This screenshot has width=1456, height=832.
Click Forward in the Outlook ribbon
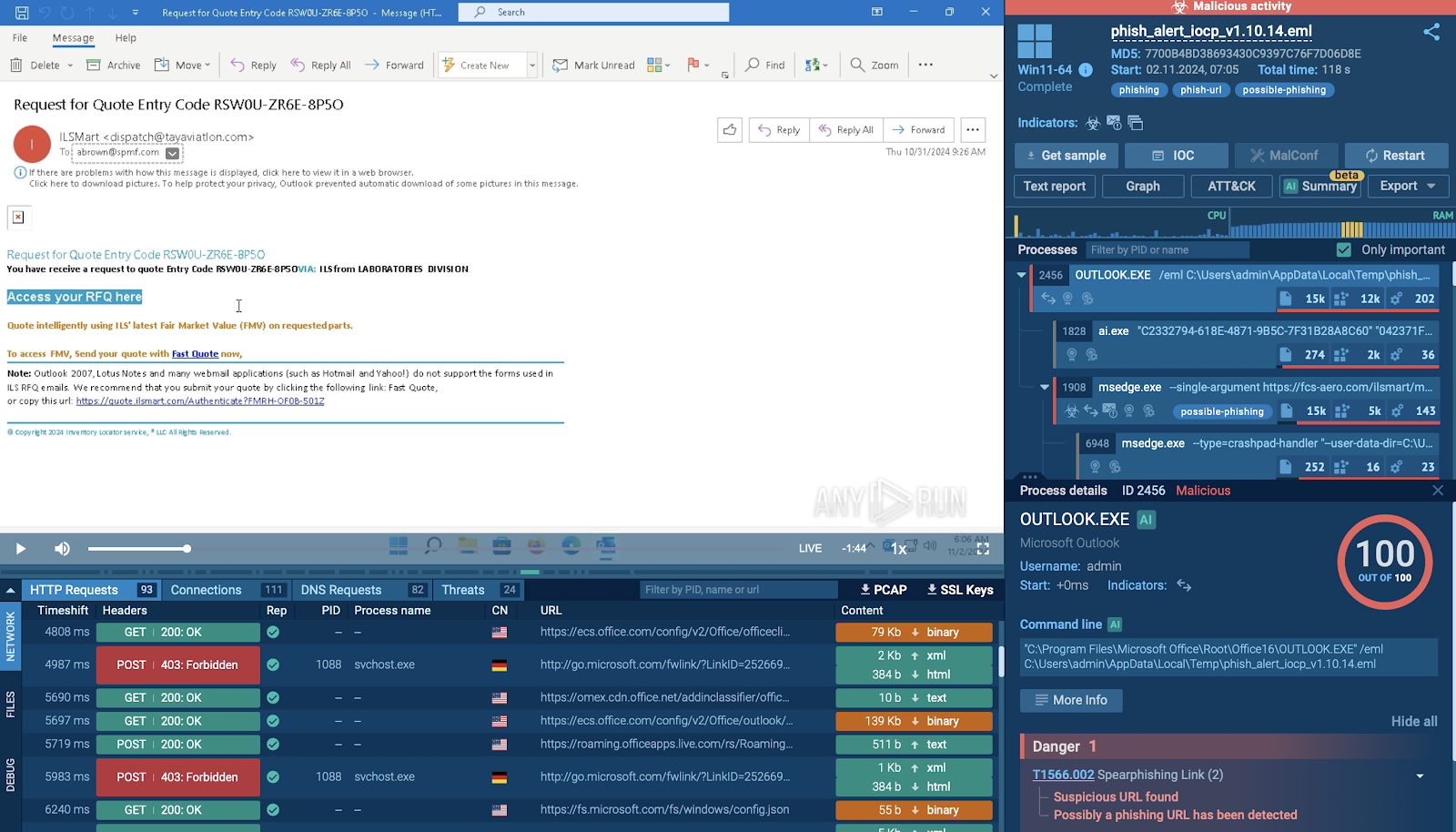click(394, 65)
